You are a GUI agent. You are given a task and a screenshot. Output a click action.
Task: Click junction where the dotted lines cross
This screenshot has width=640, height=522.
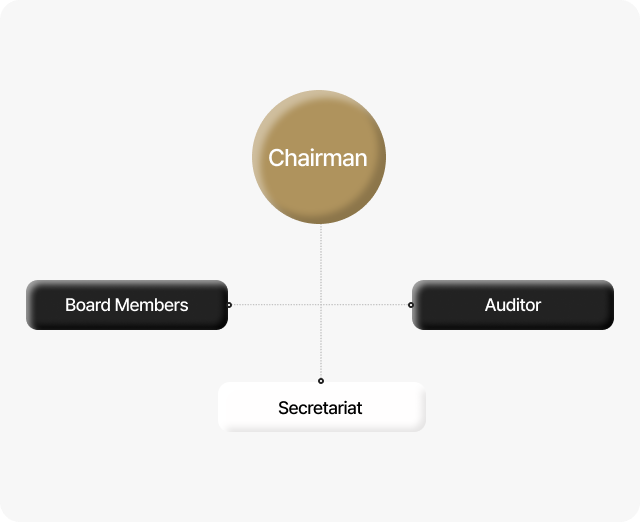point(321,305)
